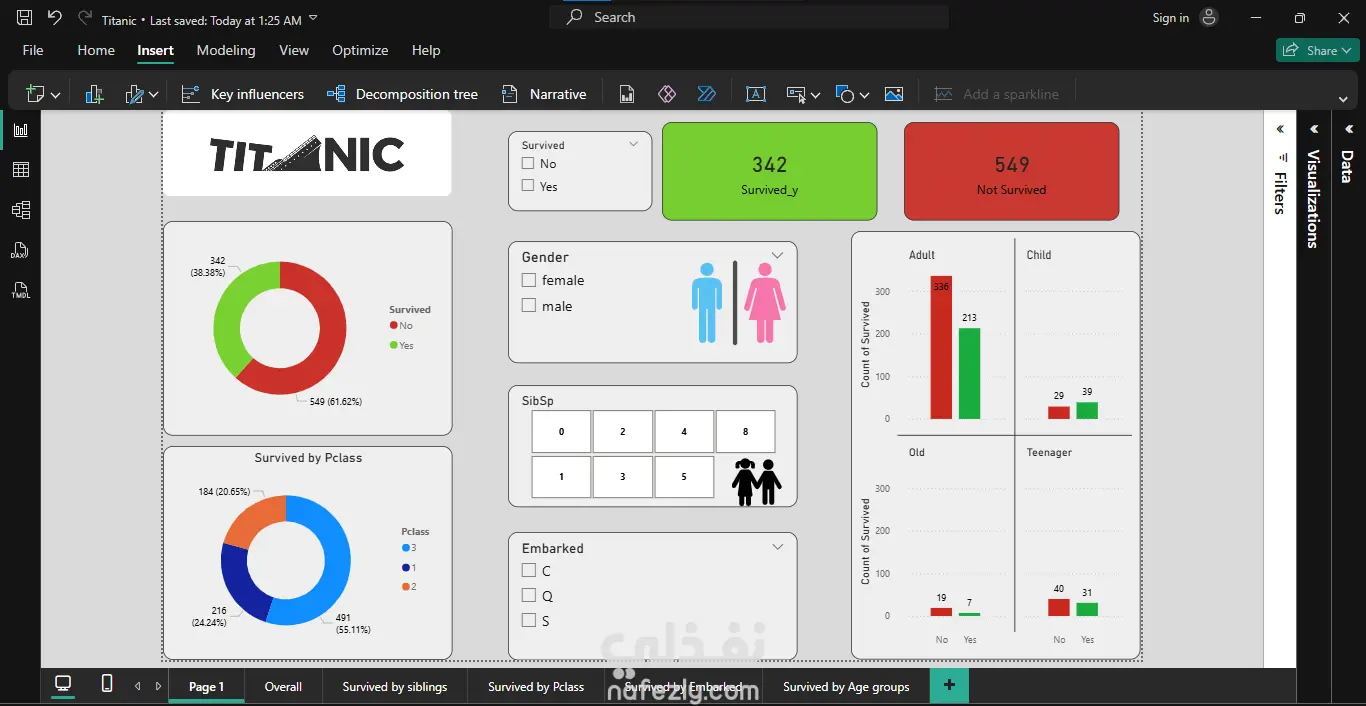Open TMDL view in left sidebar
1366x706 pixels.
click(x=20, y=290)
